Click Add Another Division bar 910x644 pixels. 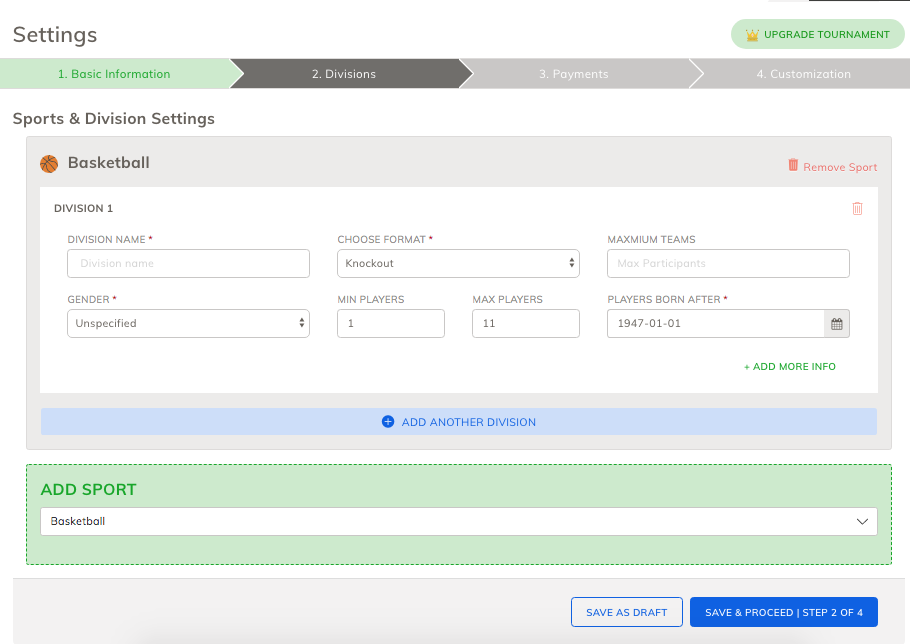(458, 422)
